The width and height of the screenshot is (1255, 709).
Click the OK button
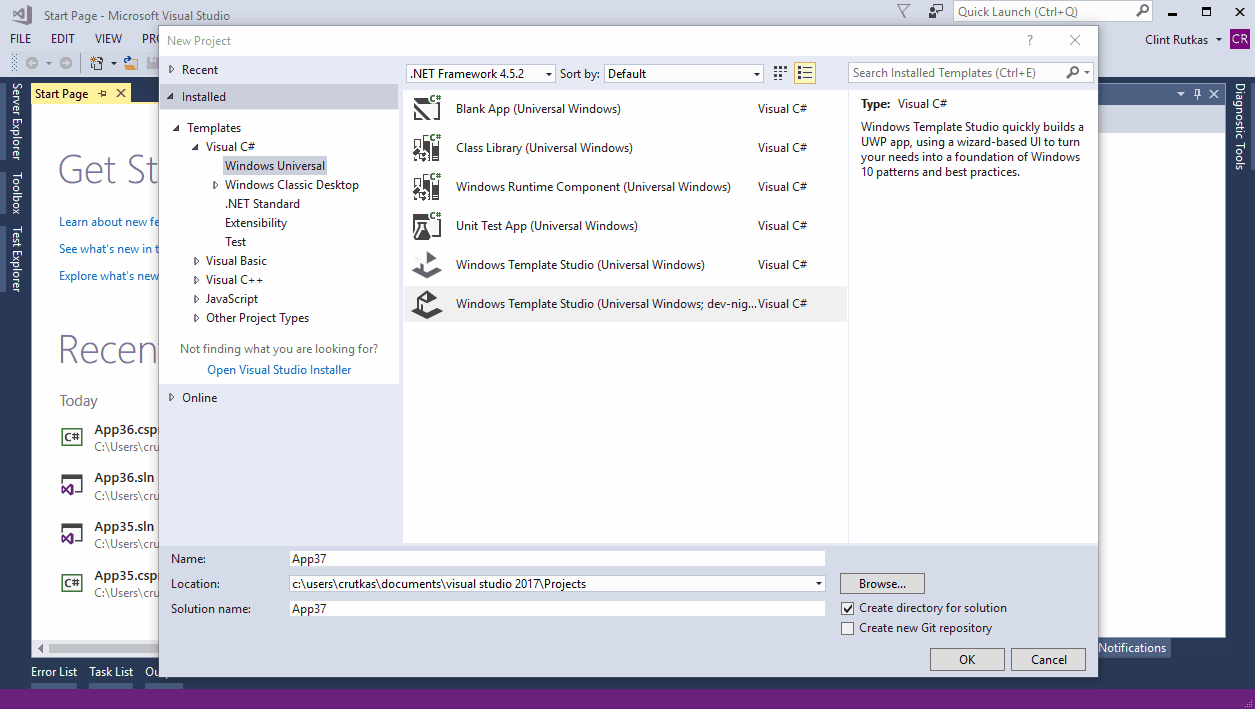point(967,659)
